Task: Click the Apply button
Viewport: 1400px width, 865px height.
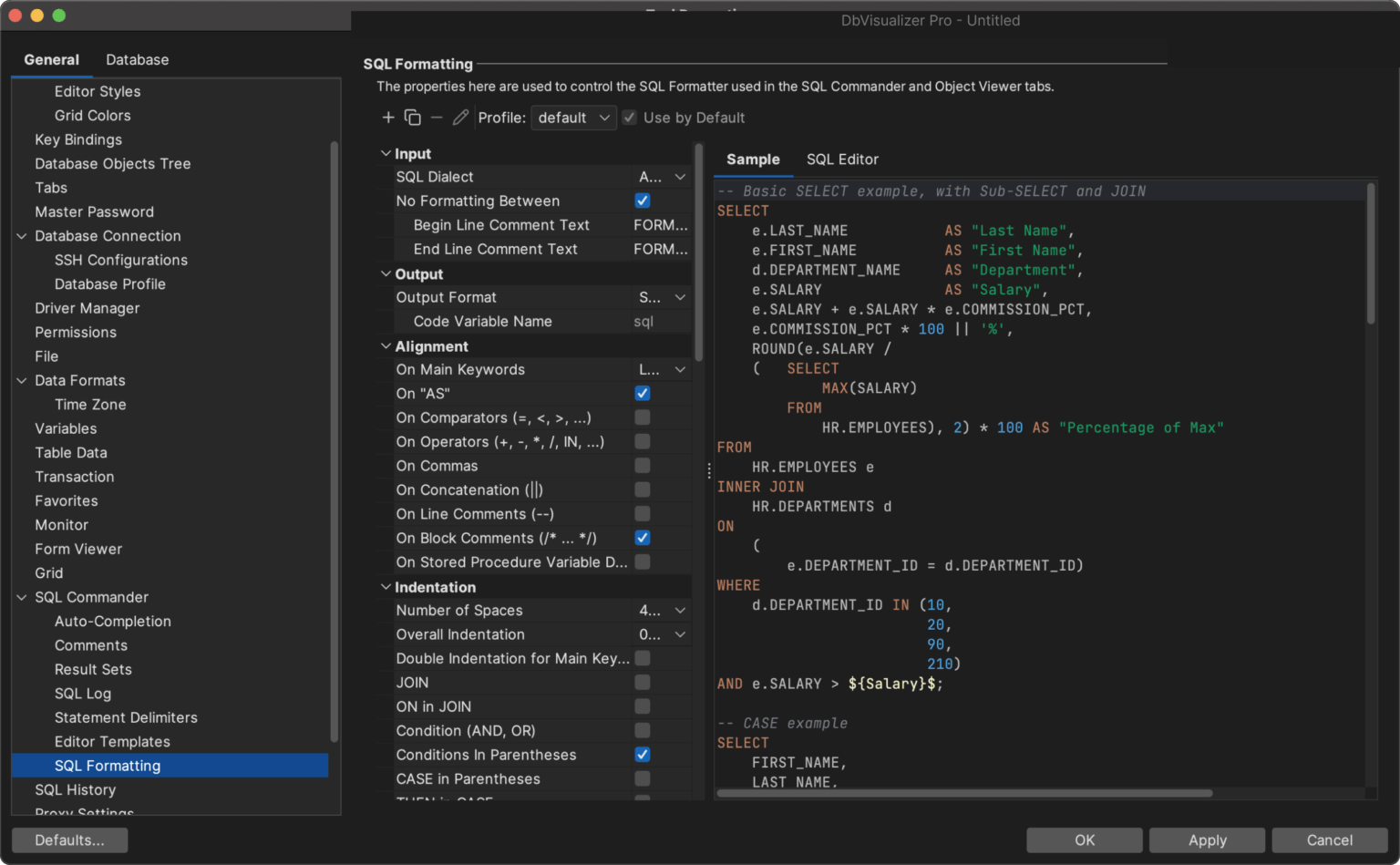Action: click(x=1207, y=839)
